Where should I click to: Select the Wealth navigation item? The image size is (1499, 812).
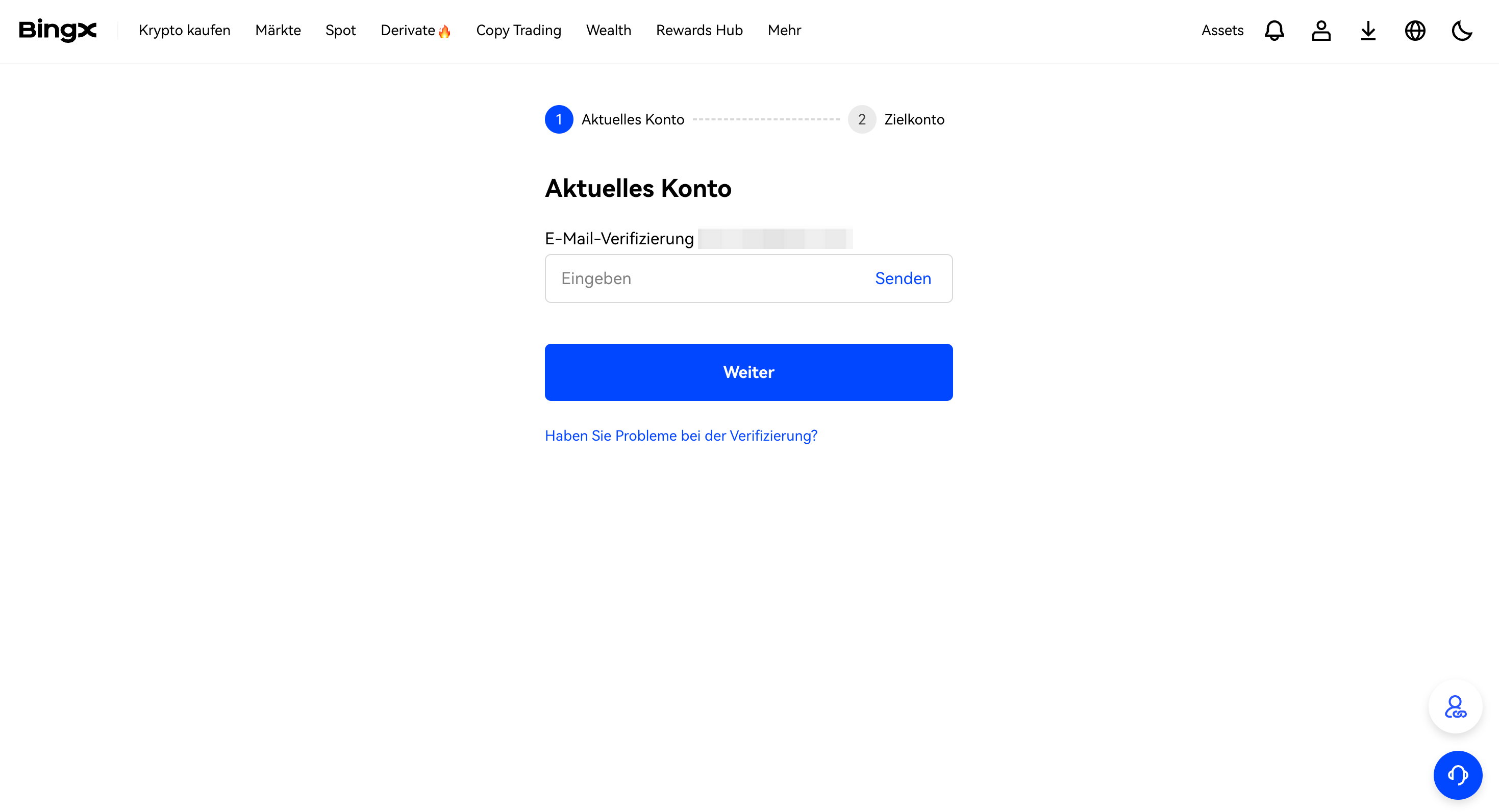(x=609, y=30)
